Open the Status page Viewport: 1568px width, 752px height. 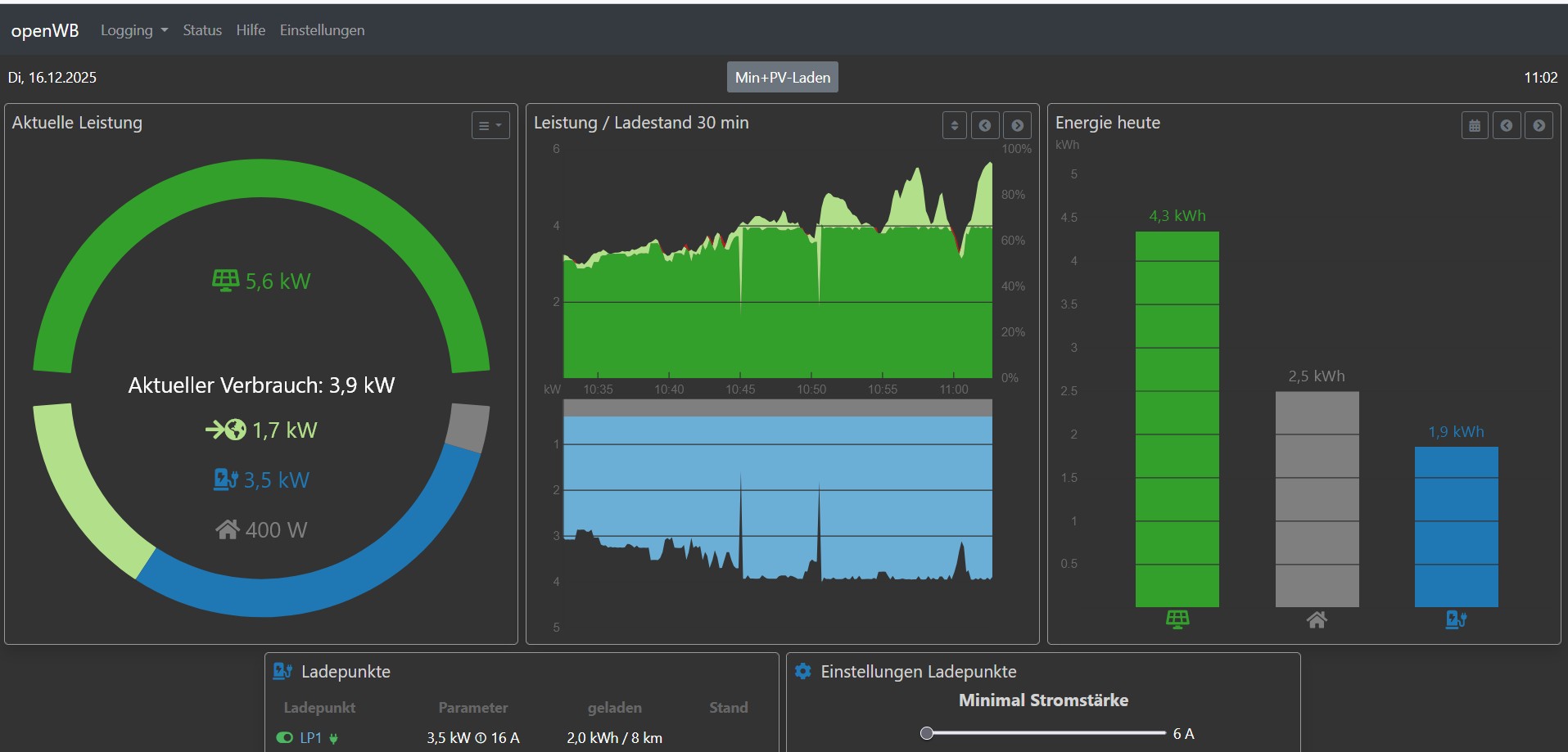click(202, 30)
